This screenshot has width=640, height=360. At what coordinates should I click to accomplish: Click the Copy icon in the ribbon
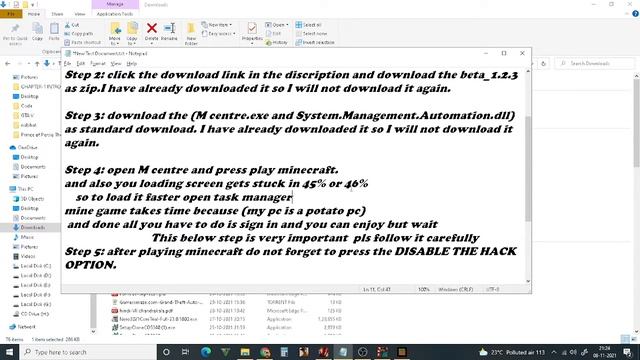pyautogui.click(x=37, y=29)
